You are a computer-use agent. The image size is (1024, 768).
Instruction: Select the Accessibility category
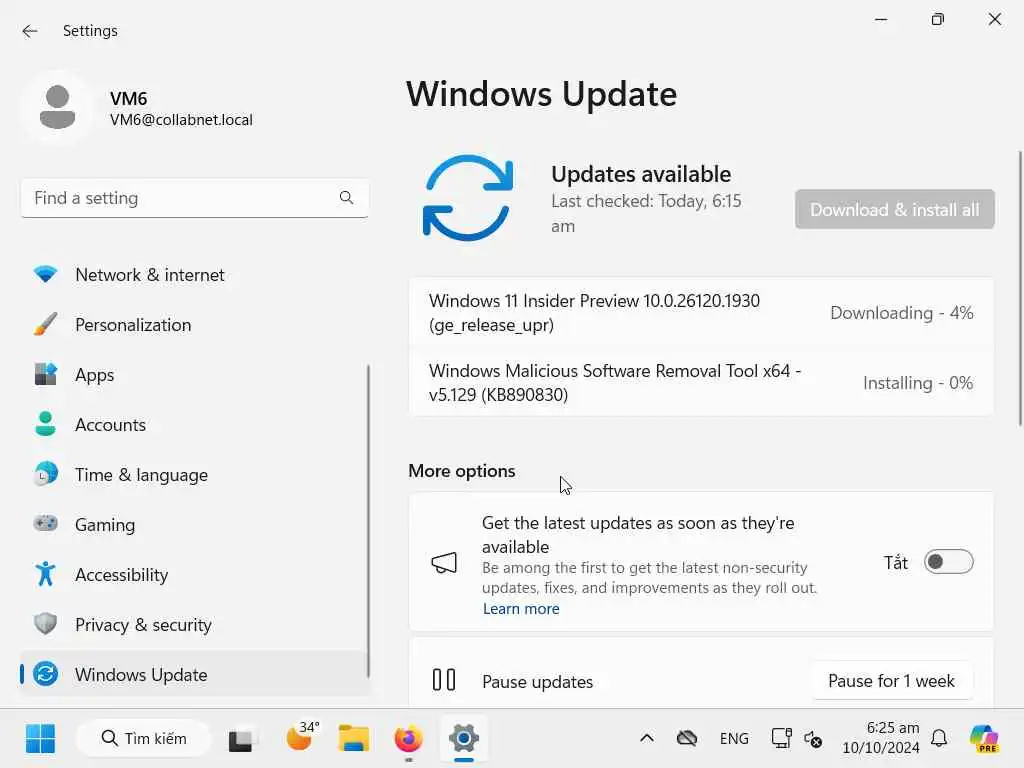coord(195,574)
